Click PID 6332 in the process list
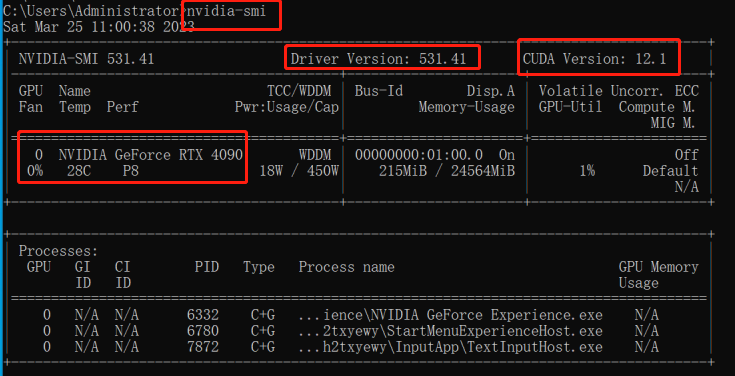Image resolution: width=735 pixels, height=376 pixels. (202, 315)
